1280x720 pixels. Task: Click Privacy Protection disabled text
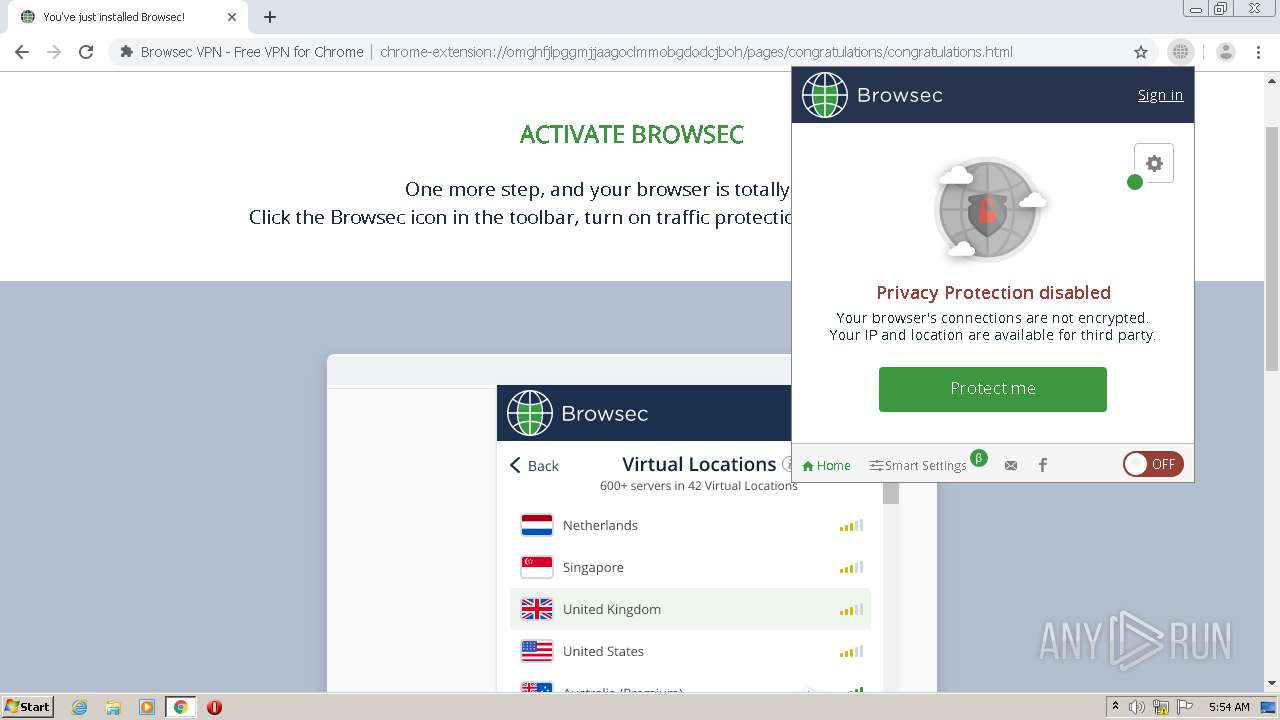(x=993, y=292)
